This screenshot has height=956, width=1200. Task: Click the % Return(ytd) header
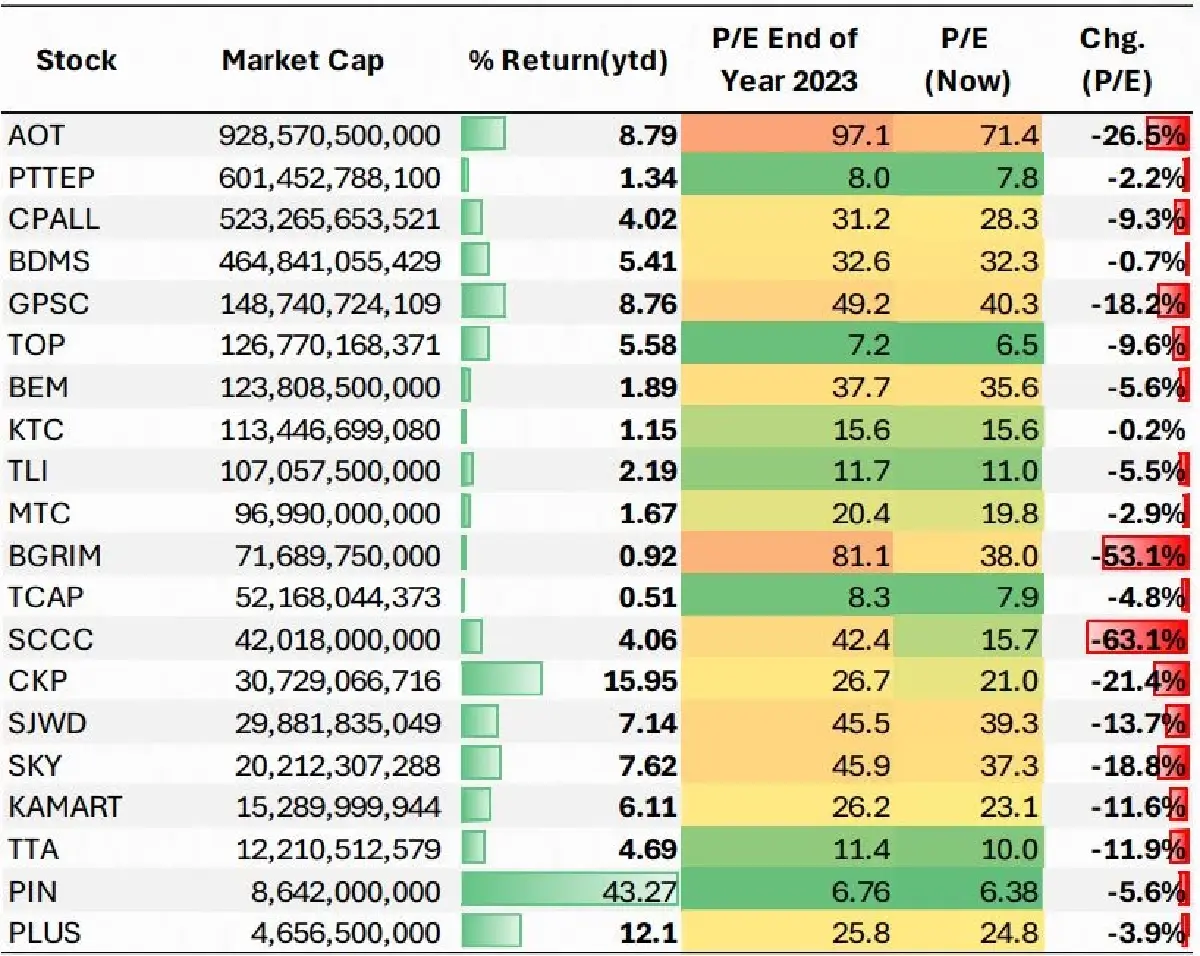(x=568, y=61)
